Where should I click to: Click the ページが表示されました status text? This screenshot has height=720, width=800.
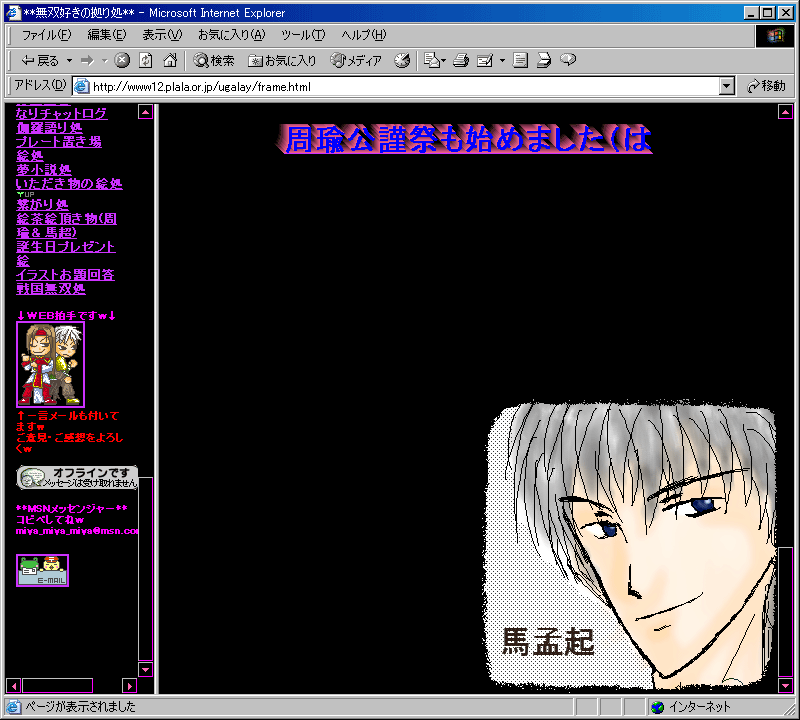[x=81, y=707]
